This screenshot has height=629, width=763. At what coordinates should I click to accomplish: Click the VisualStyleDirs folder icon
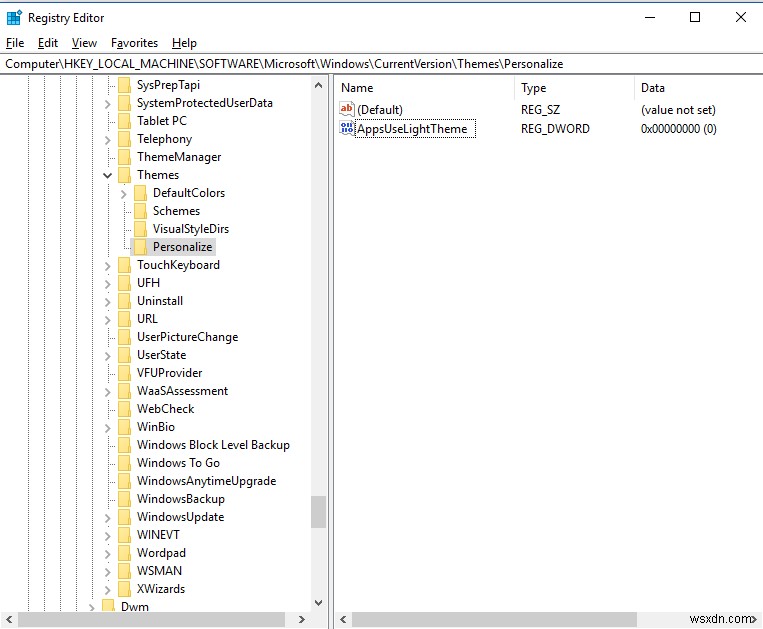140,229
